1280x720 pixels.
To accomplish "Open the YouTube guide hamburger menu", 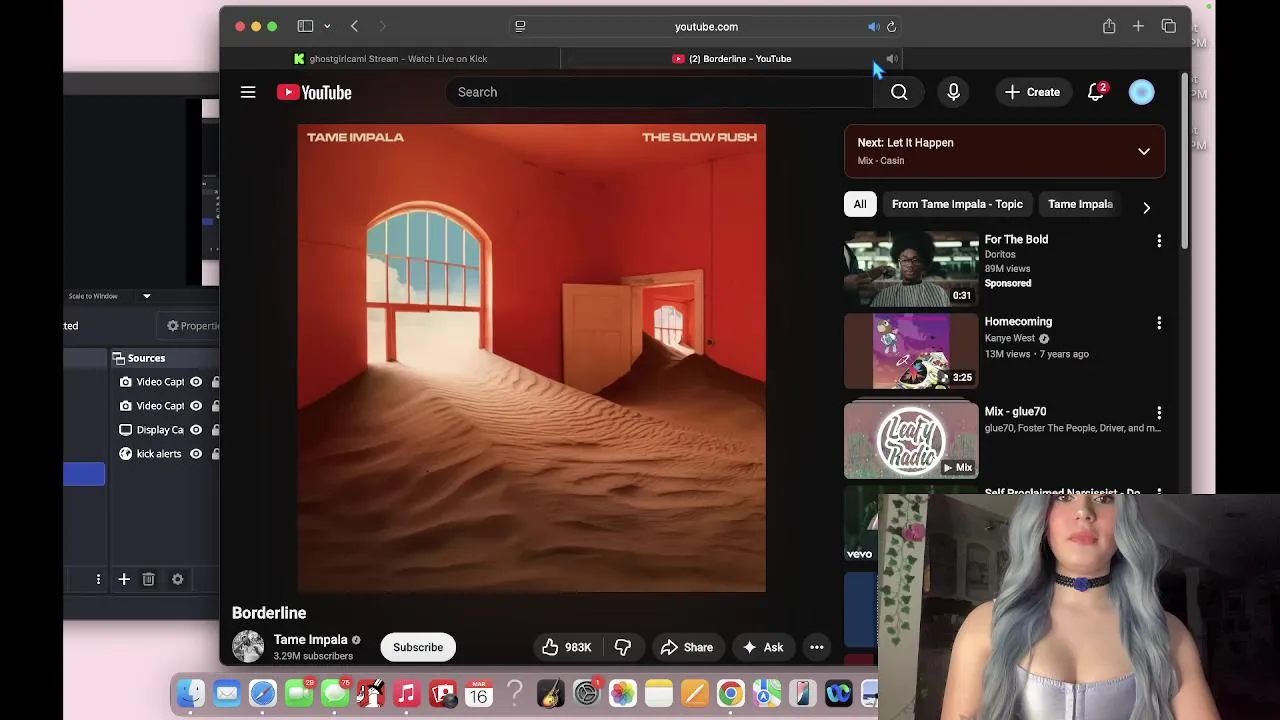I will (x=248, y=92).
